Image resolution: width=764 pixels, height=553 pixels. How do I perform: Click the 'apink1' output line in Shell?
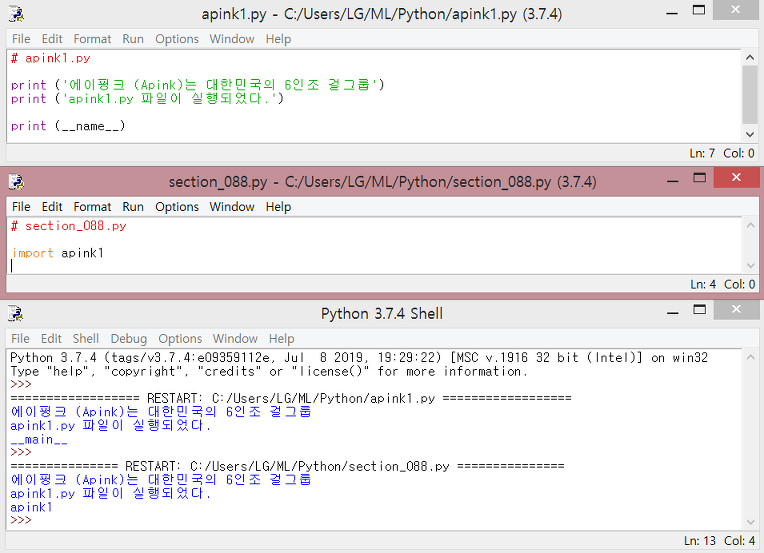[x=31, y=507]
